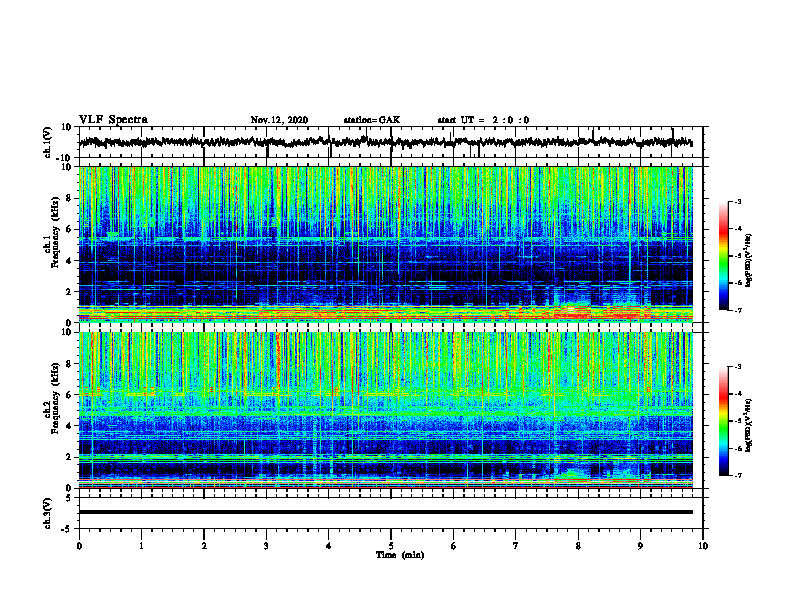The width and height of the screenshot is (792, 612).
Task: Click the "-7" label on the ch.1 colorbar
Action: pos(738,310)
